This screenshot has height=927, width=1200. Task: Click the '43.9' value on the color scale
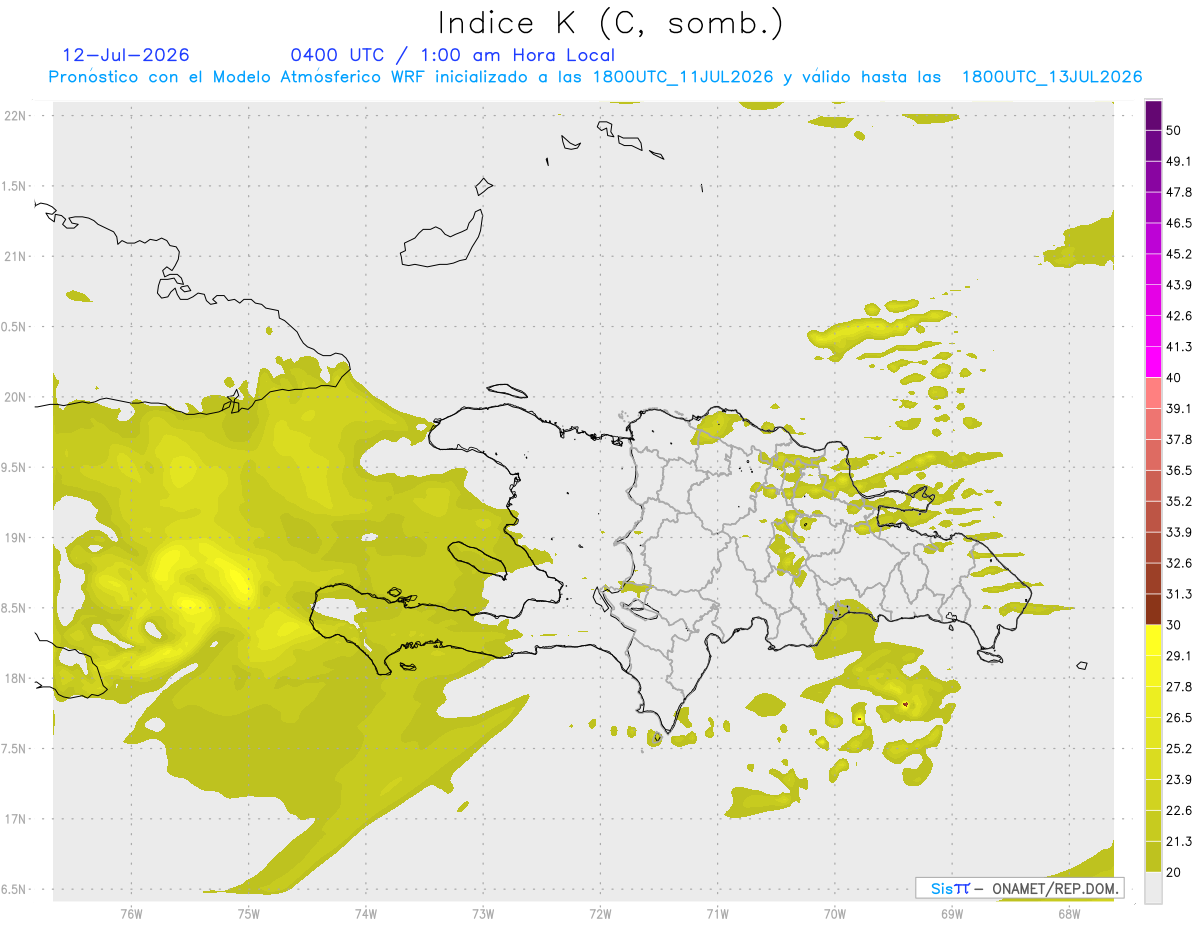(x=1179, y=286)
